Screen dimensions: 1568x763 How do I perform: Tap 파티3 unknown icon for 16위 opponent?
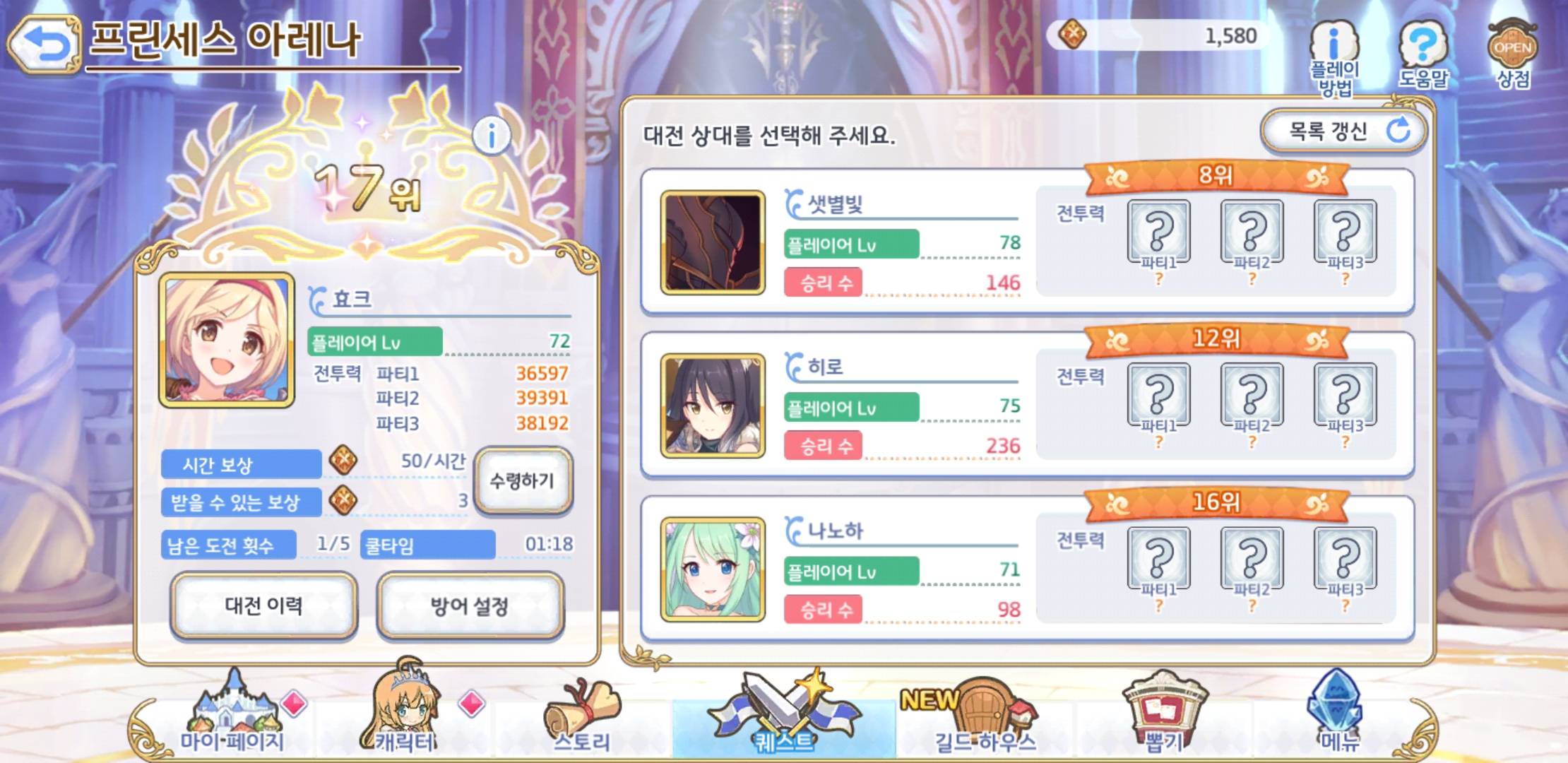coord(1345,559)
